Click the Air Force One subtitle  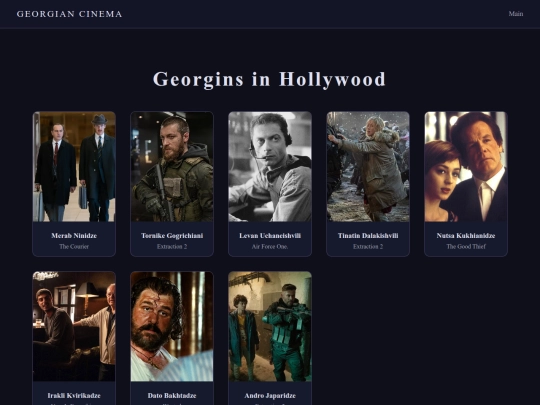coord(270,247)
